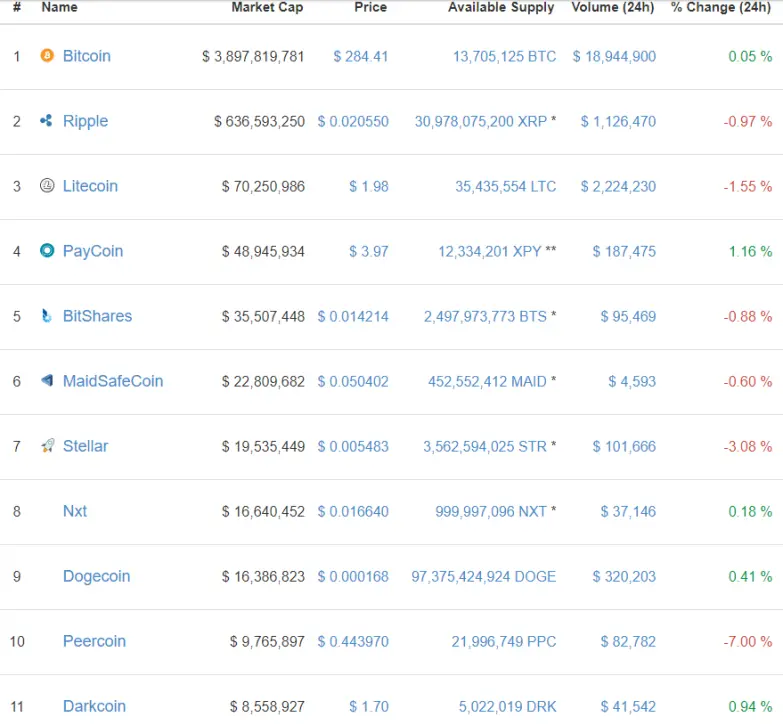Screen dimensions: 783x725
Task: Click the PayCoin logo icon
Action: click(47, 250)
